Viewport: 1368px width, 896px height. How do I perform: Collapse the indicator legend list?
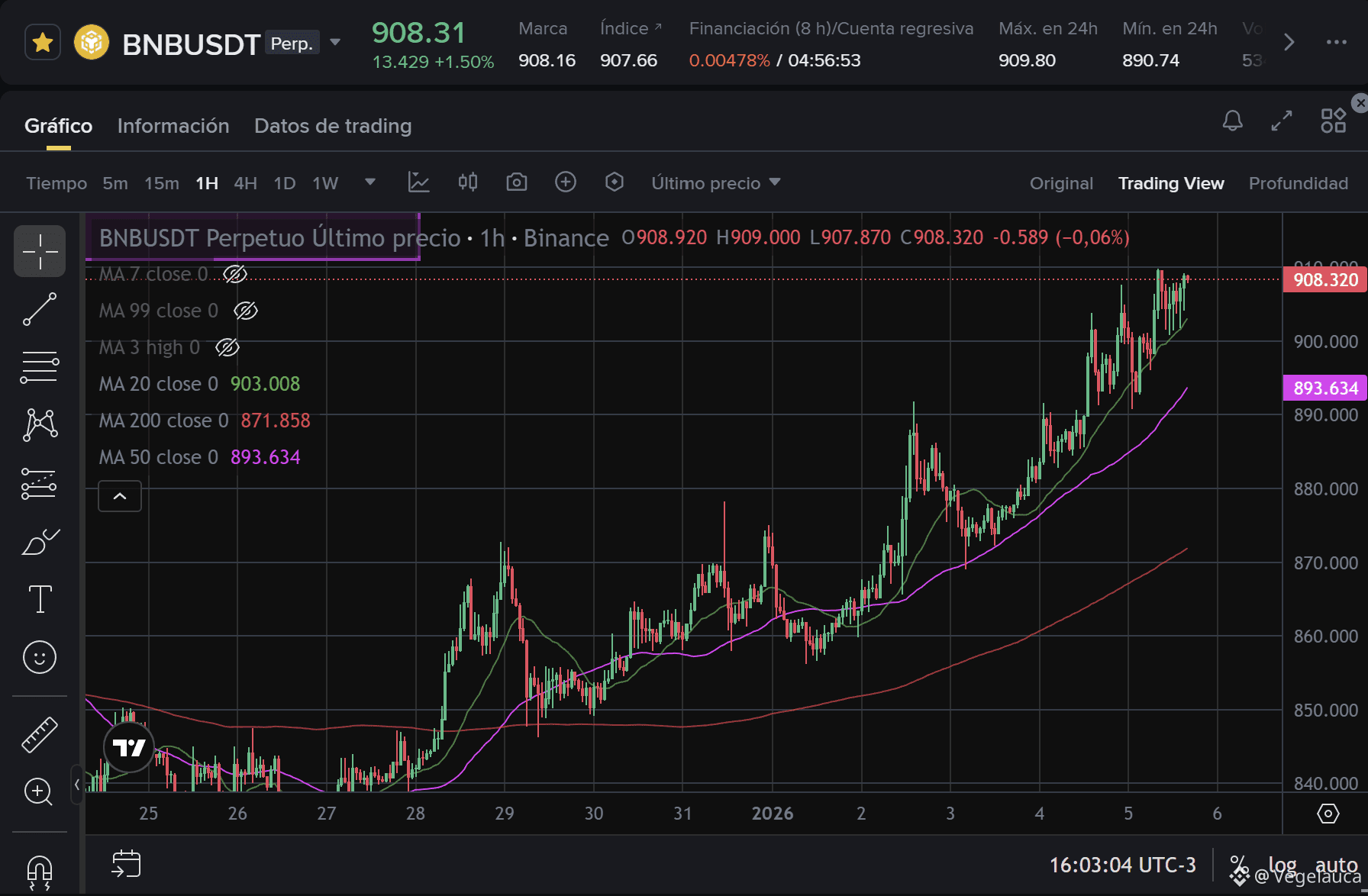[120, 496]
